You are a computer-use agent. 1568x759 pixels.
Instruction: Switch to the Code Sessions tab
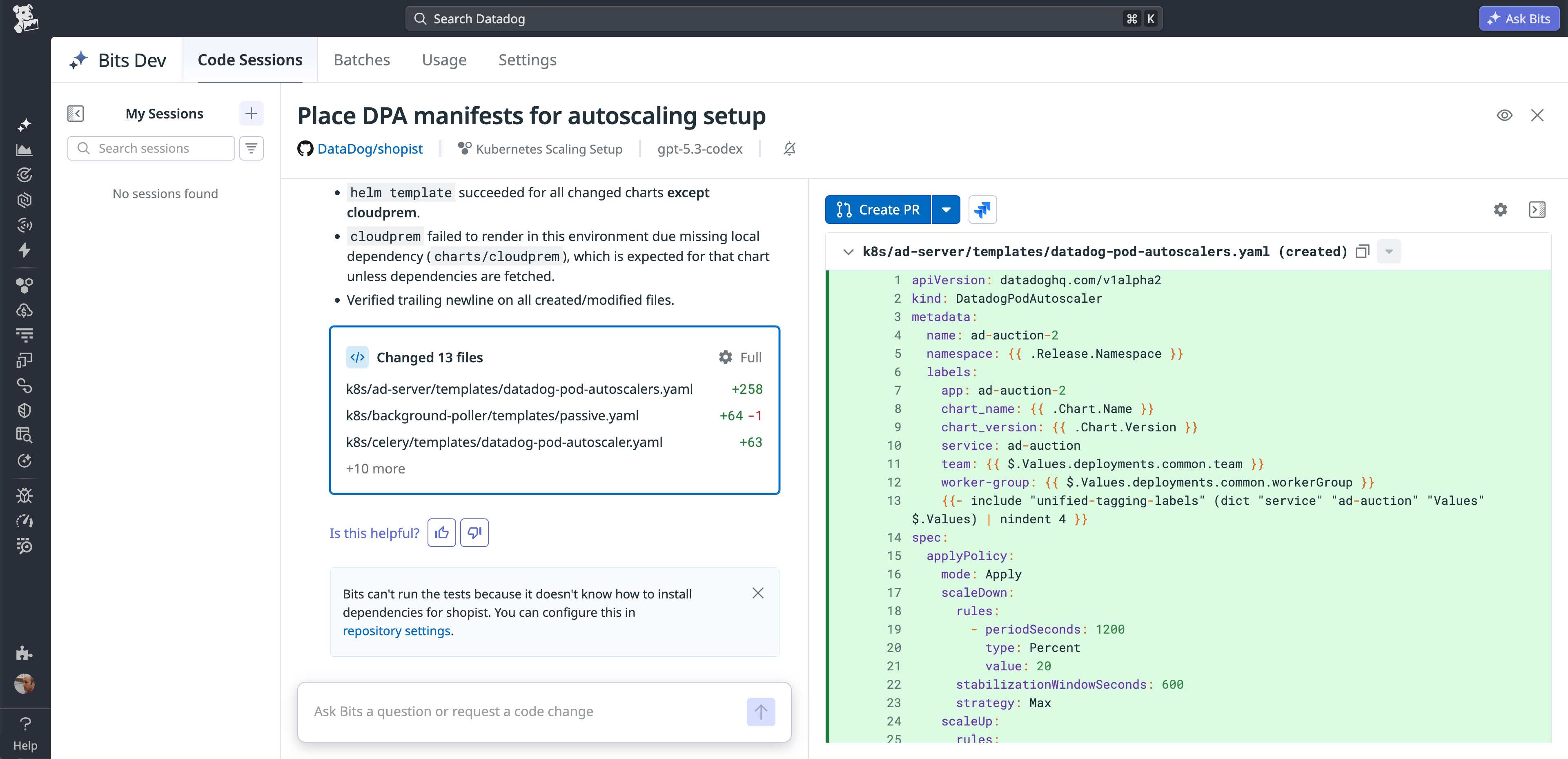[x=250, y=60]
